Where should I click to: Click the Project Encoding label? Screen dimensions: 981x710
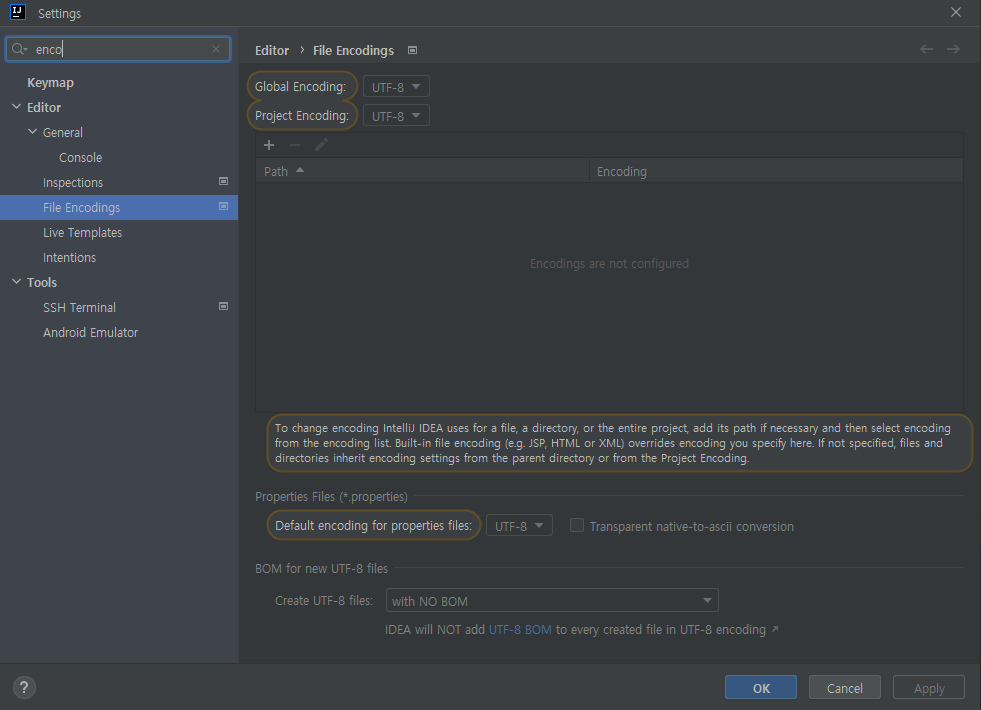[302, 116]
